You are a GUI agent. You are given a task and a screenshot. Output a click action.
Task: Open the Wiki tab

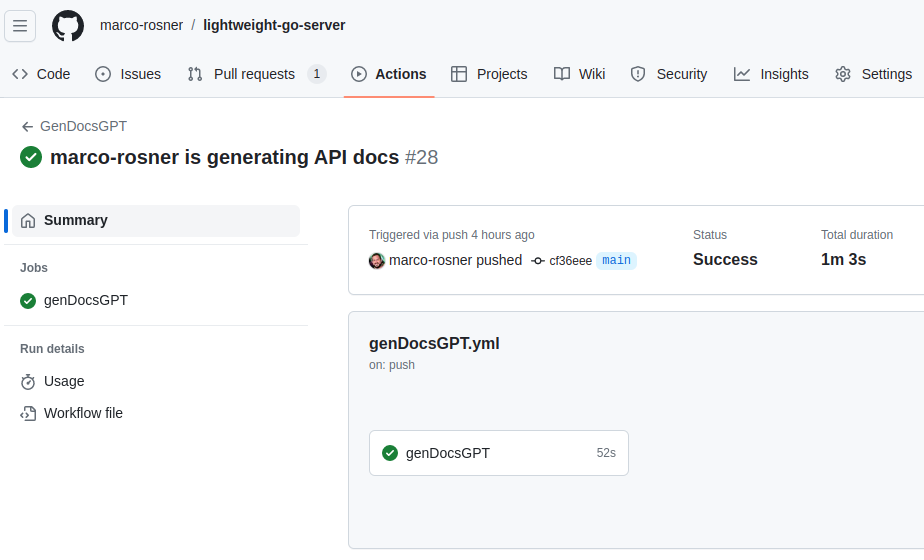coord(580,74)
